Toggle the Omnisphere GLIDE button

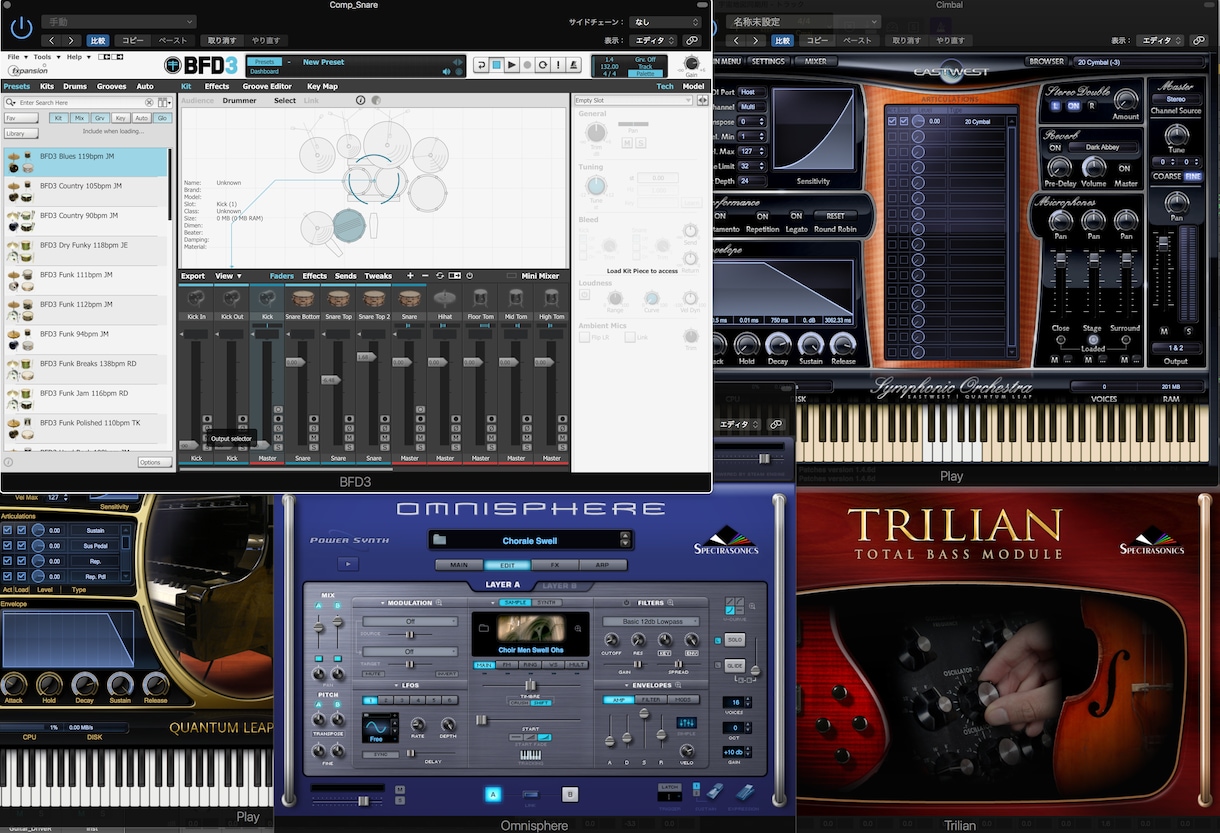pyautogui.click(x=735, y=666)
